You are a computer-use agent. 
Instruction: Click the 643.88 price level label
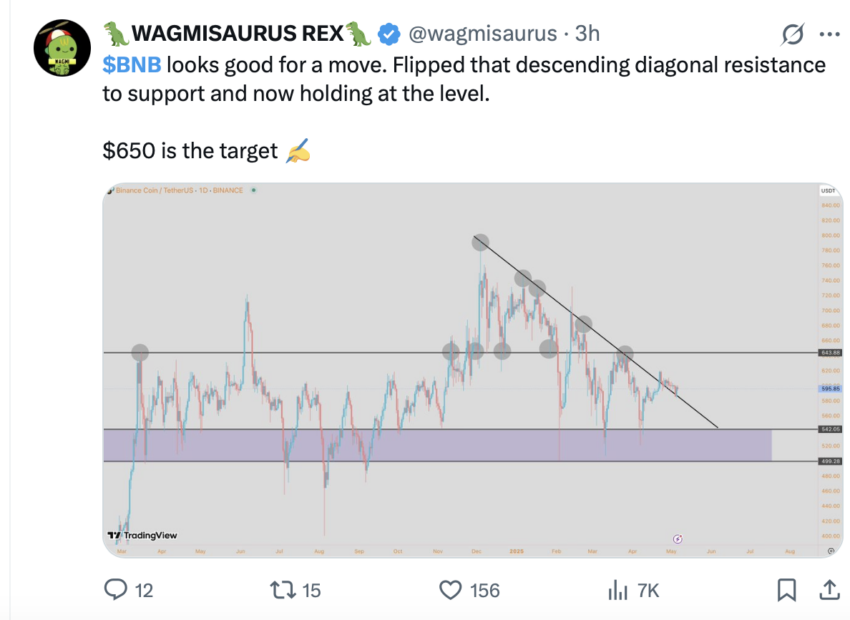click(x=830, y=353)
